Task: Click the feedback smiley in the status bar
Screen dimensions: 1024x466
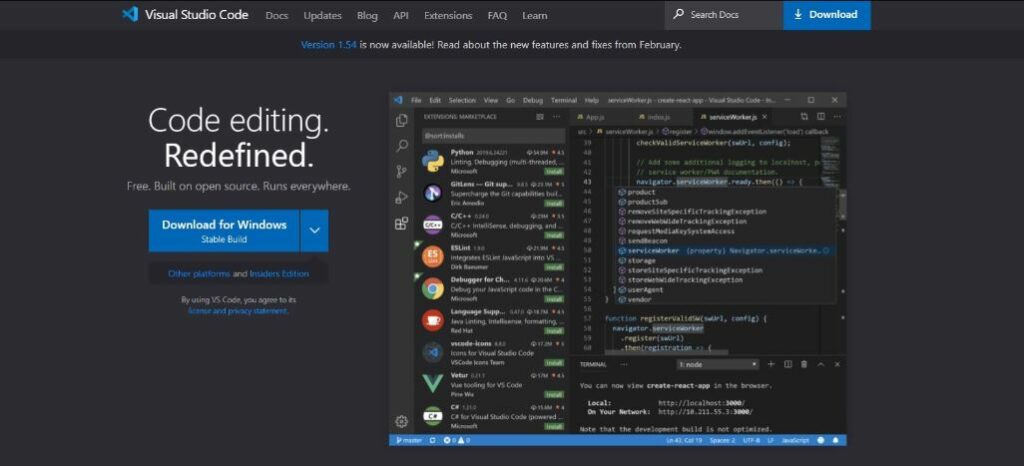Action: click(822, 441)
